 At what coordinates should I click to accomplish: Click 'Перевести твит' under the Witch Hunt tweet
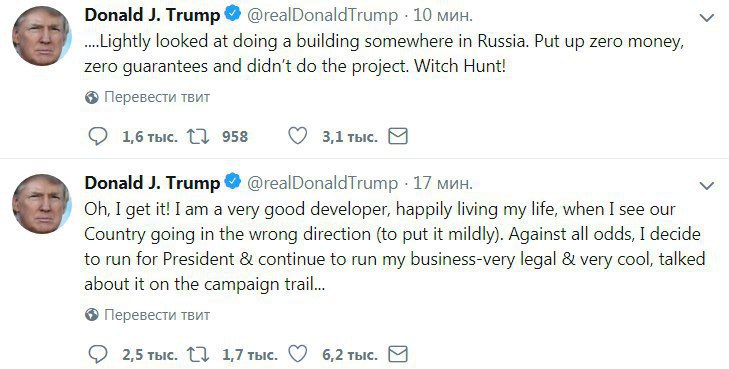(157, 97)
